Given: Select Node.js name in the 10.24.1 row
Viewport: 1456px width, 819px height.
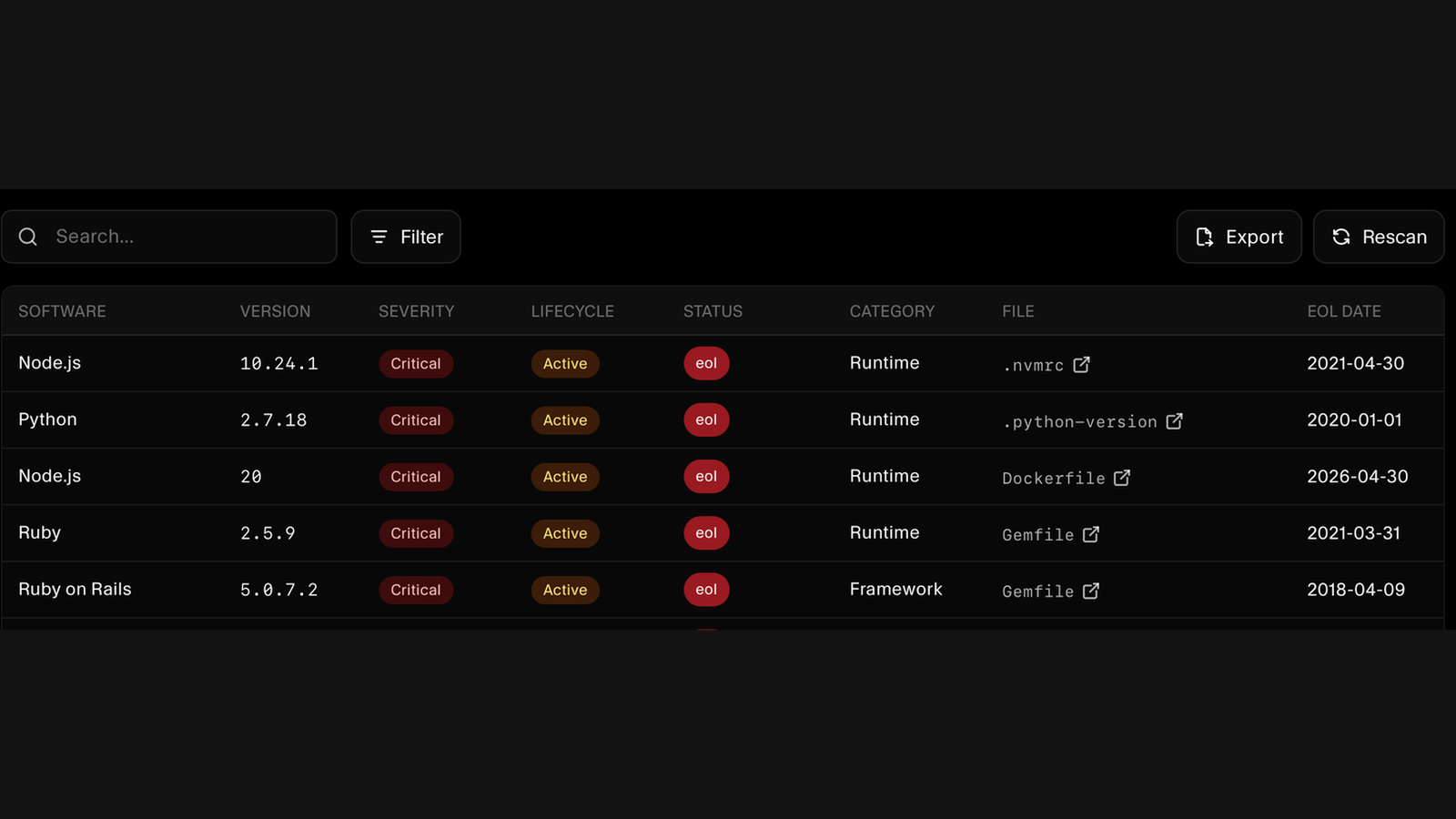Looking at the screenshot, I should pos(50,363).
